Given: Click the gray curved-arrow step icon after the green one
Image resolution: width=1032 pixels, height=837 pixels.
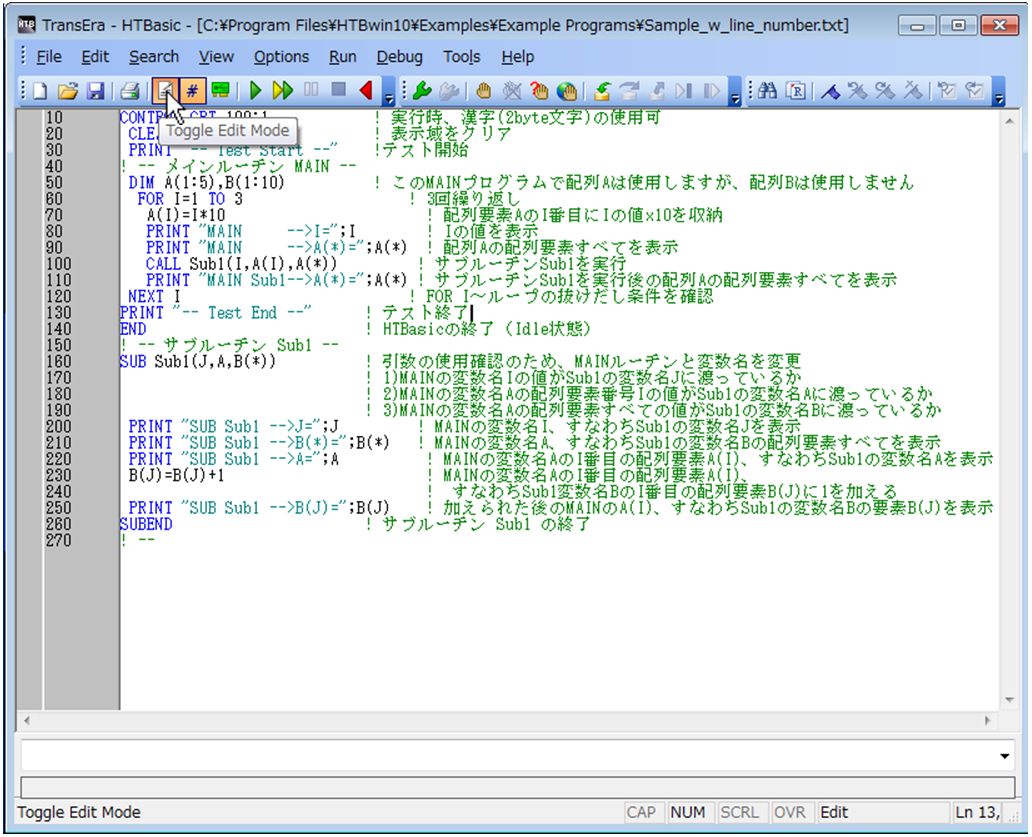Looking at the screenshot, I should pos(630,91).
